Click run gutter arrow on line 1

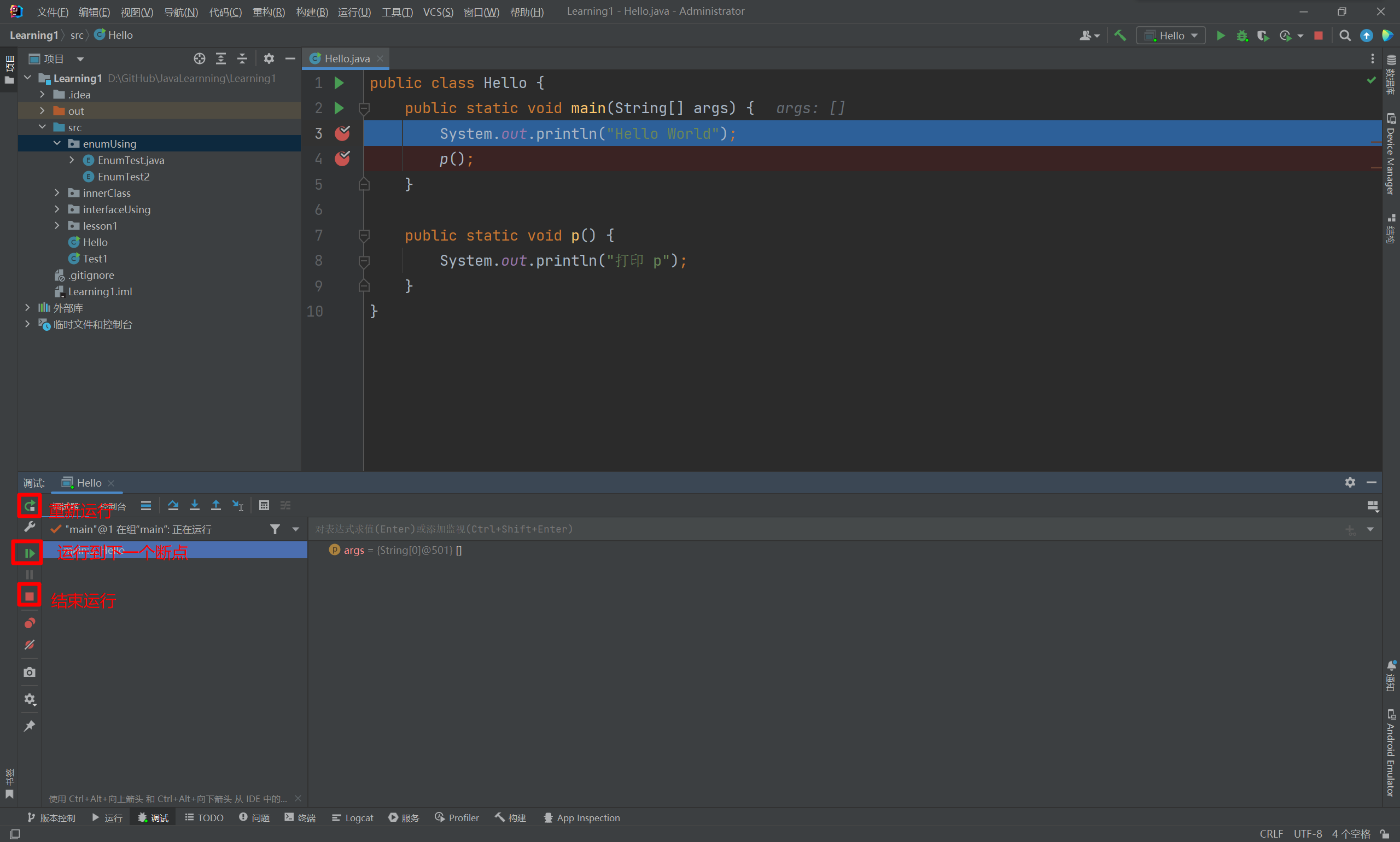click(x=340, y=83)
